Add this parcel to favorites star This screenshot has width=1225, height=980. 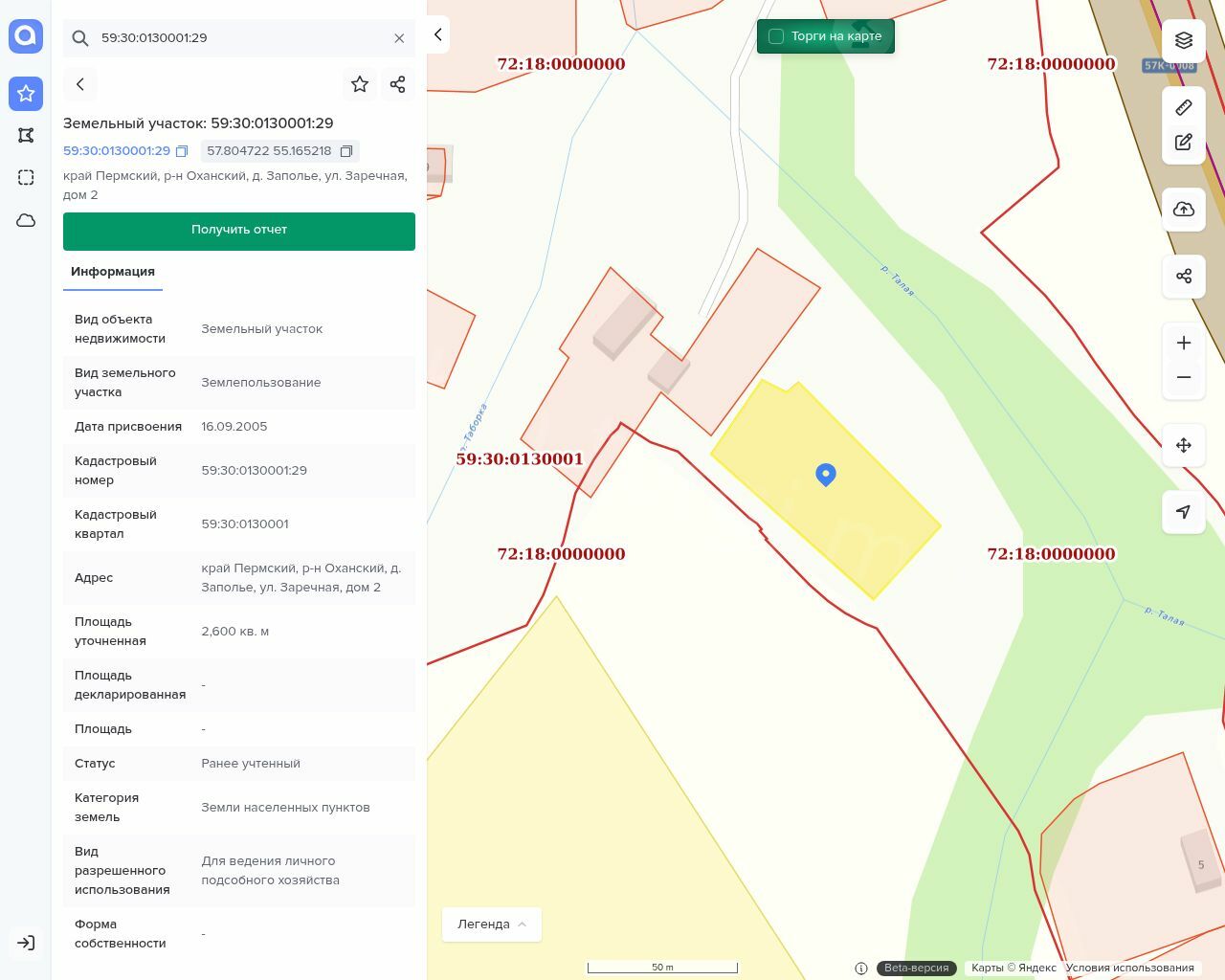360,84
